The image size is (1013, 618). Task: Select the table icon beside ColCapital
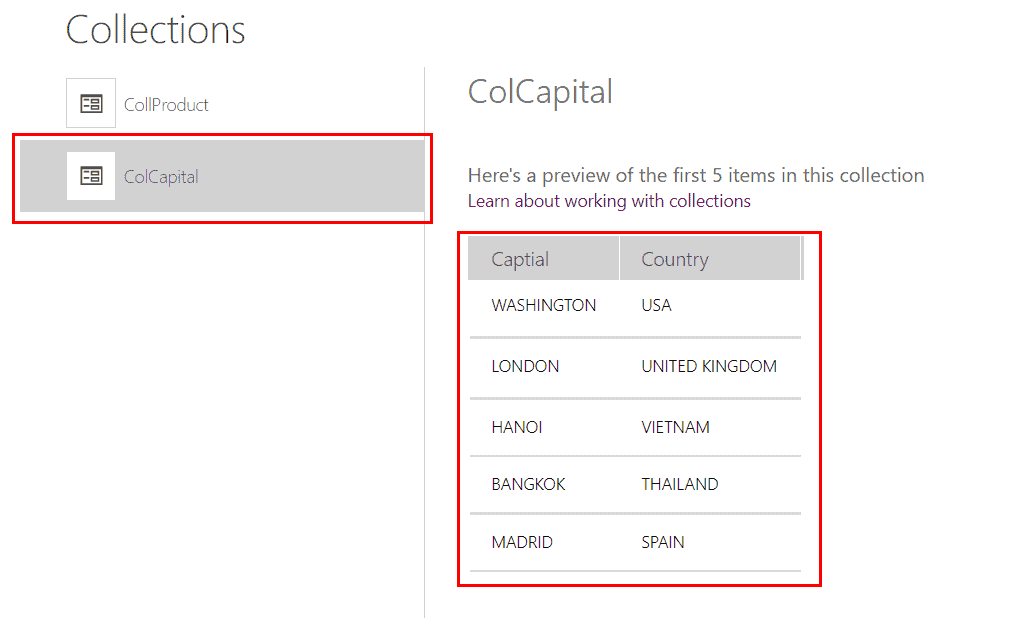[89, 176]
